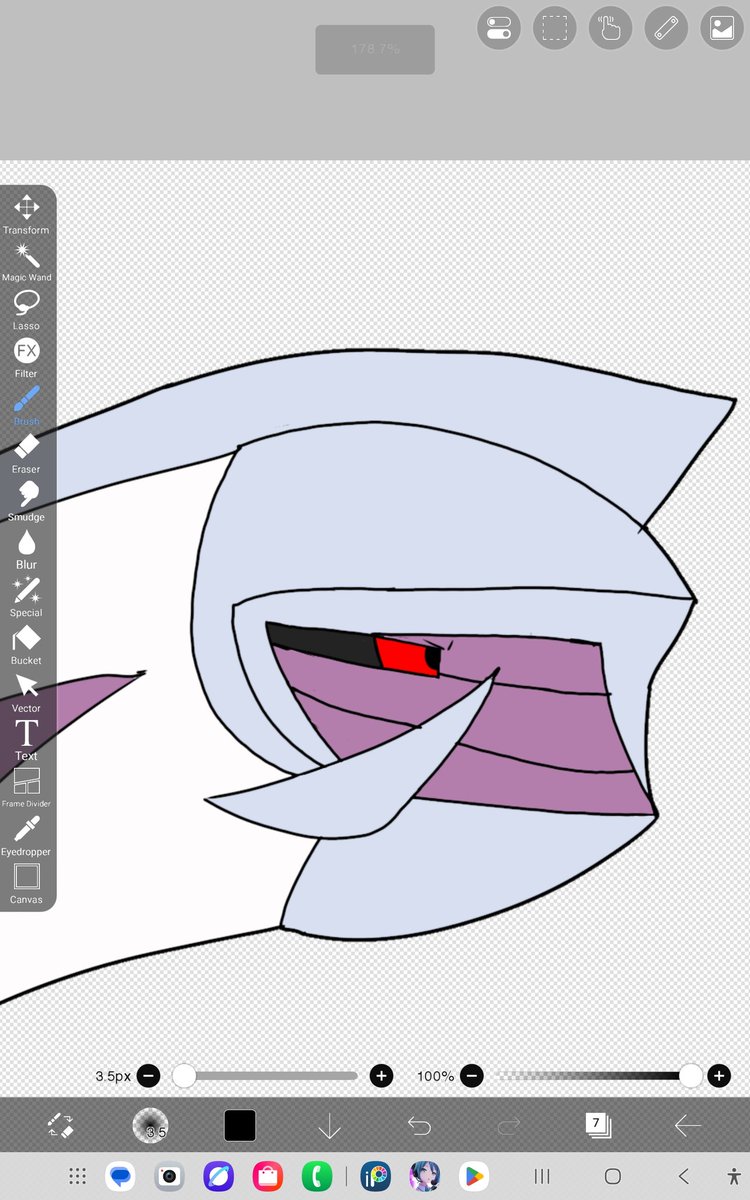Open the Camera app in taskbar
Image resolution: width=750 pixels, height=1200 pixels.
[x=170, y=1177]
